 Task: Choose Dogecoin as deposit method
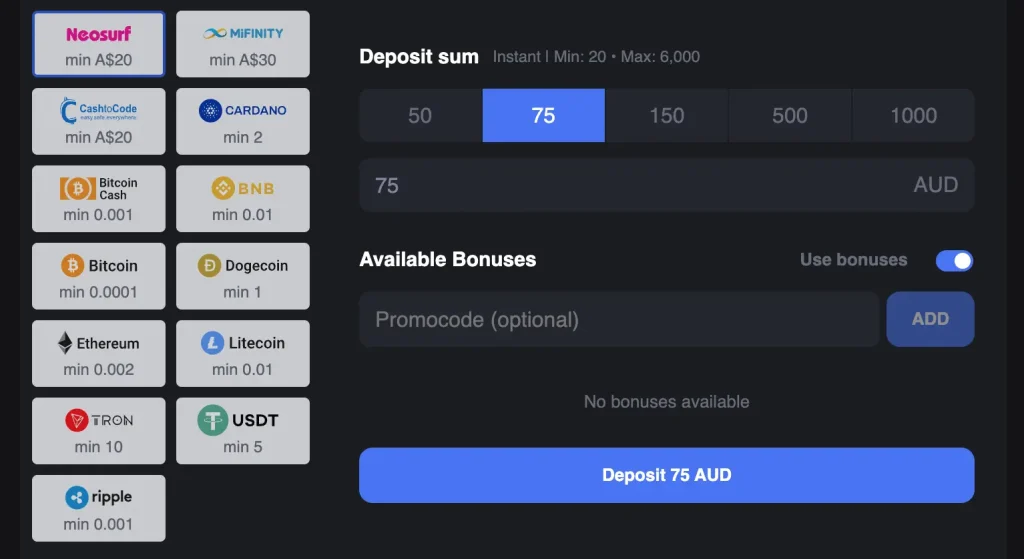(x=243, y=276)
